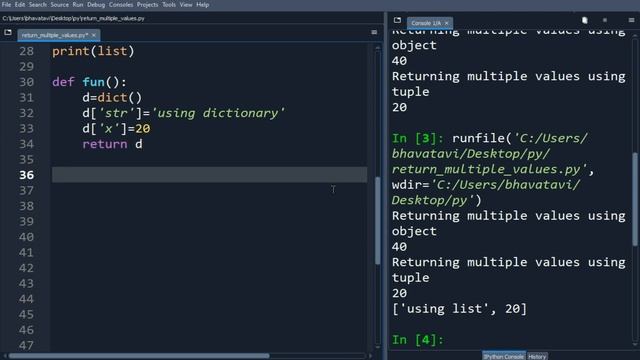This screenshot has height=360, width=640.
Task: Click the 'return d' code line
Action: pos(112,144)
